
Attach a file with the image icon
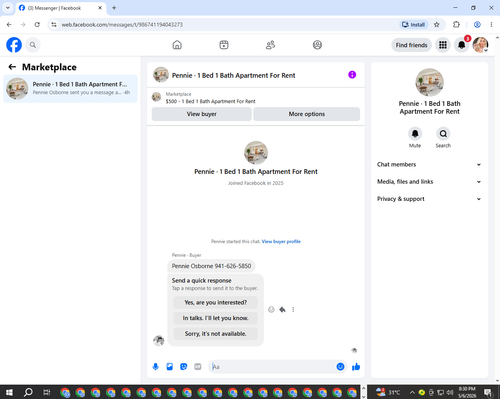(170, 367)
